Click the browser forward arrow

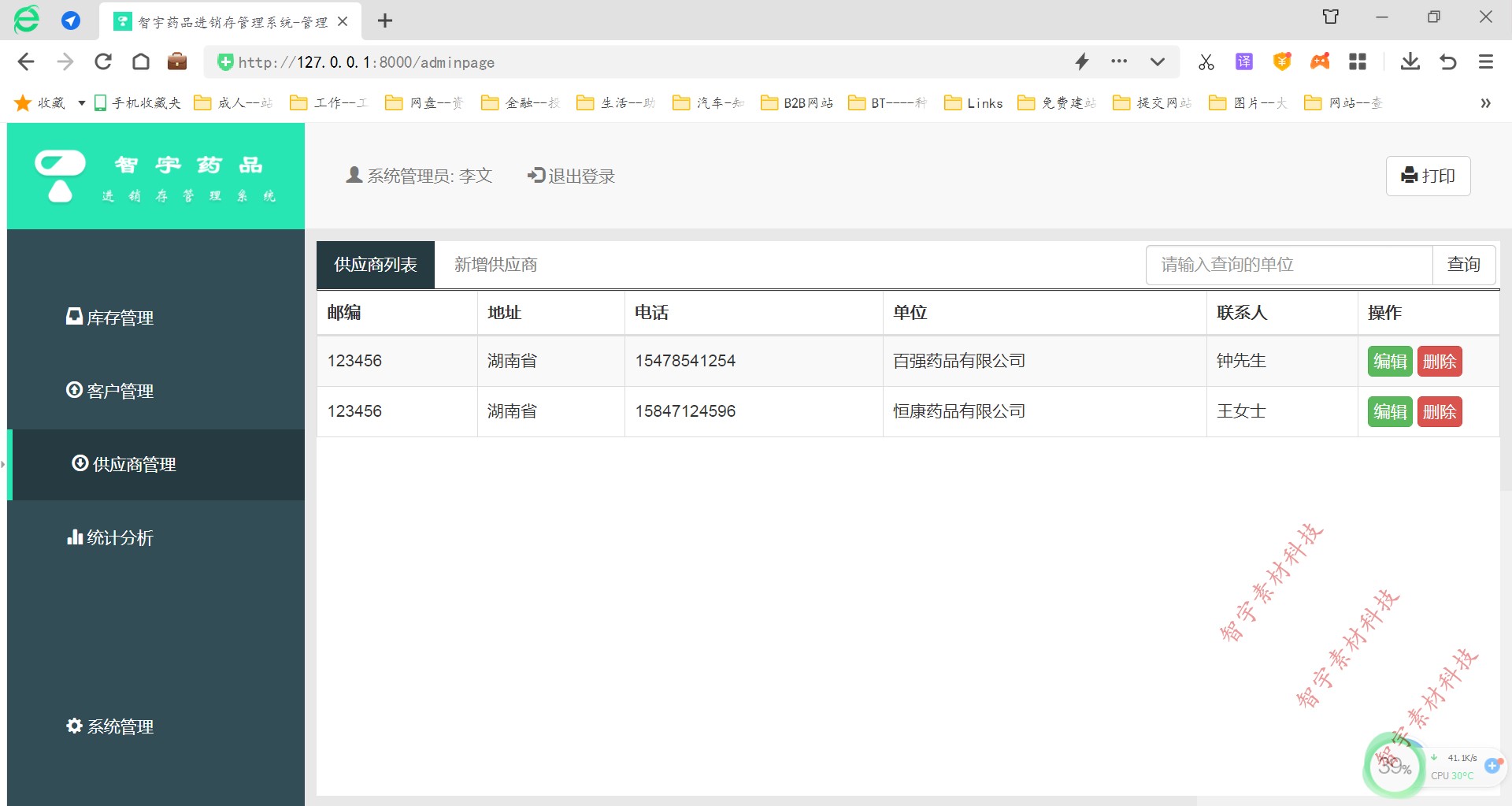[65, 61]
